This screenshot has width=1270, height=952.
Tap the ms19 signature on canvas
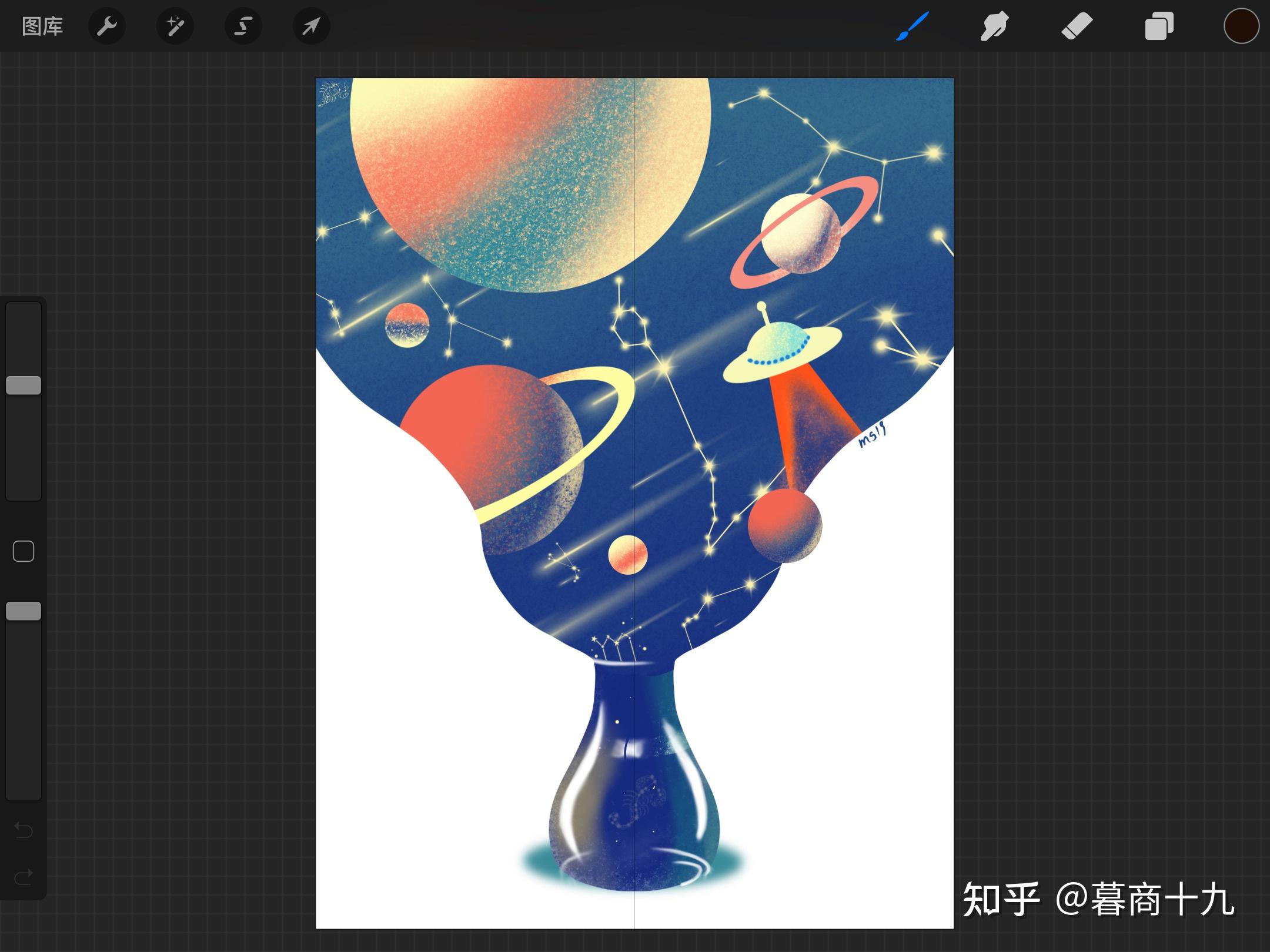[872, 435]
